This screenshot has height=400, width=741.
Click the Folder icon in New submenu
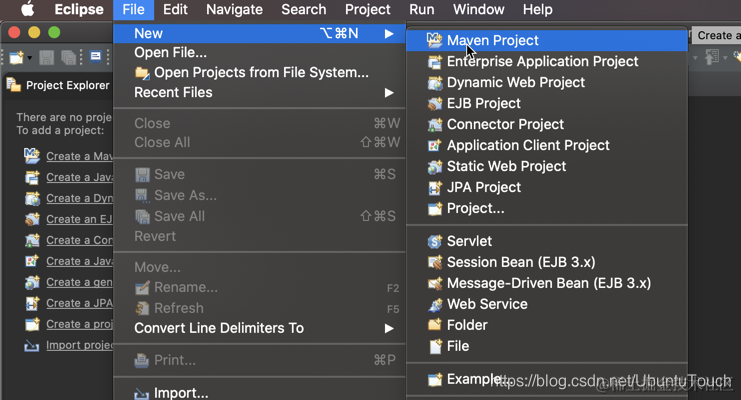pyautogui.click(x=434, y=325)
